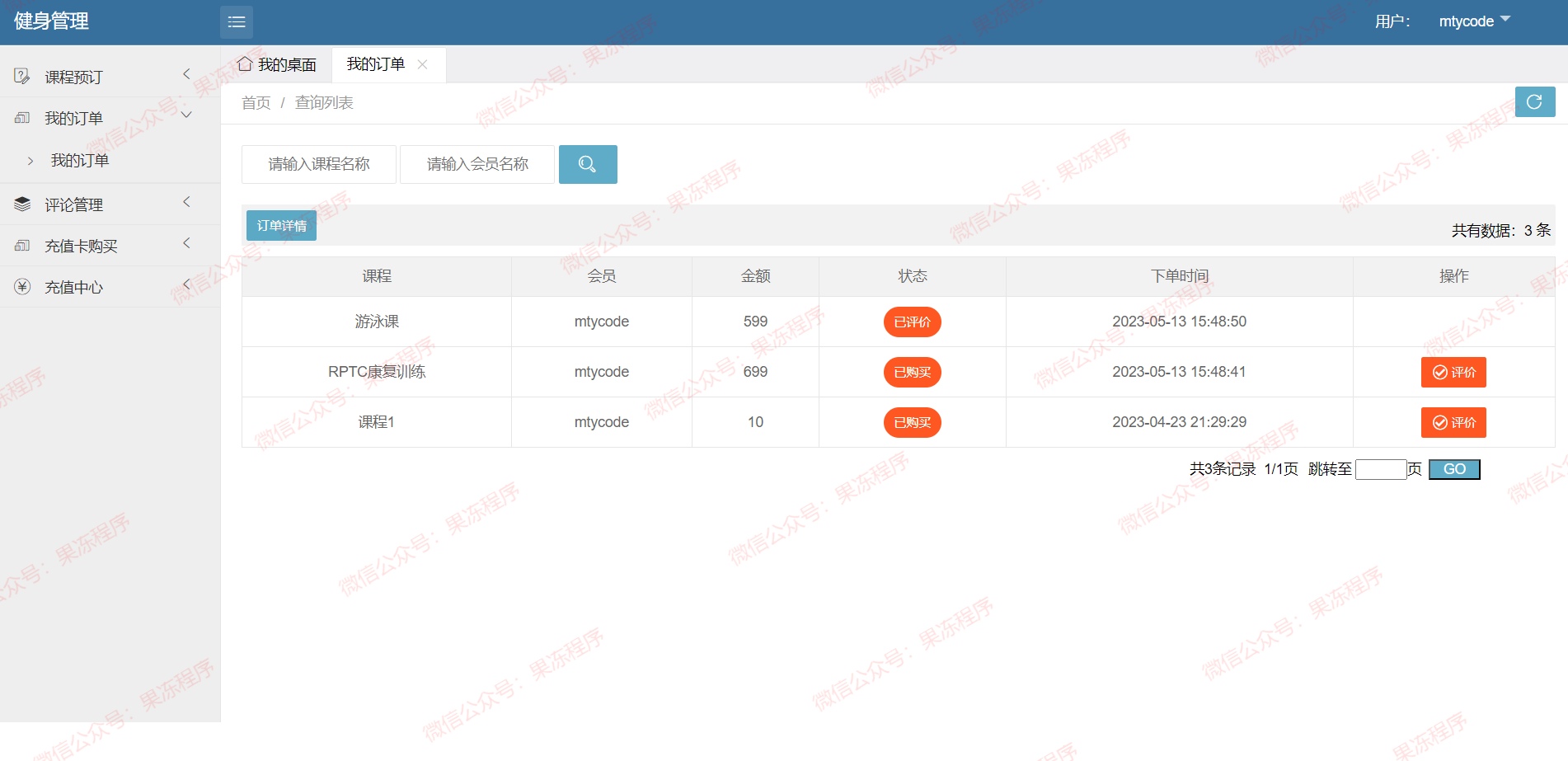
Task: Open the mtycode user dropdown
Action: click(x=1475, y=21)
